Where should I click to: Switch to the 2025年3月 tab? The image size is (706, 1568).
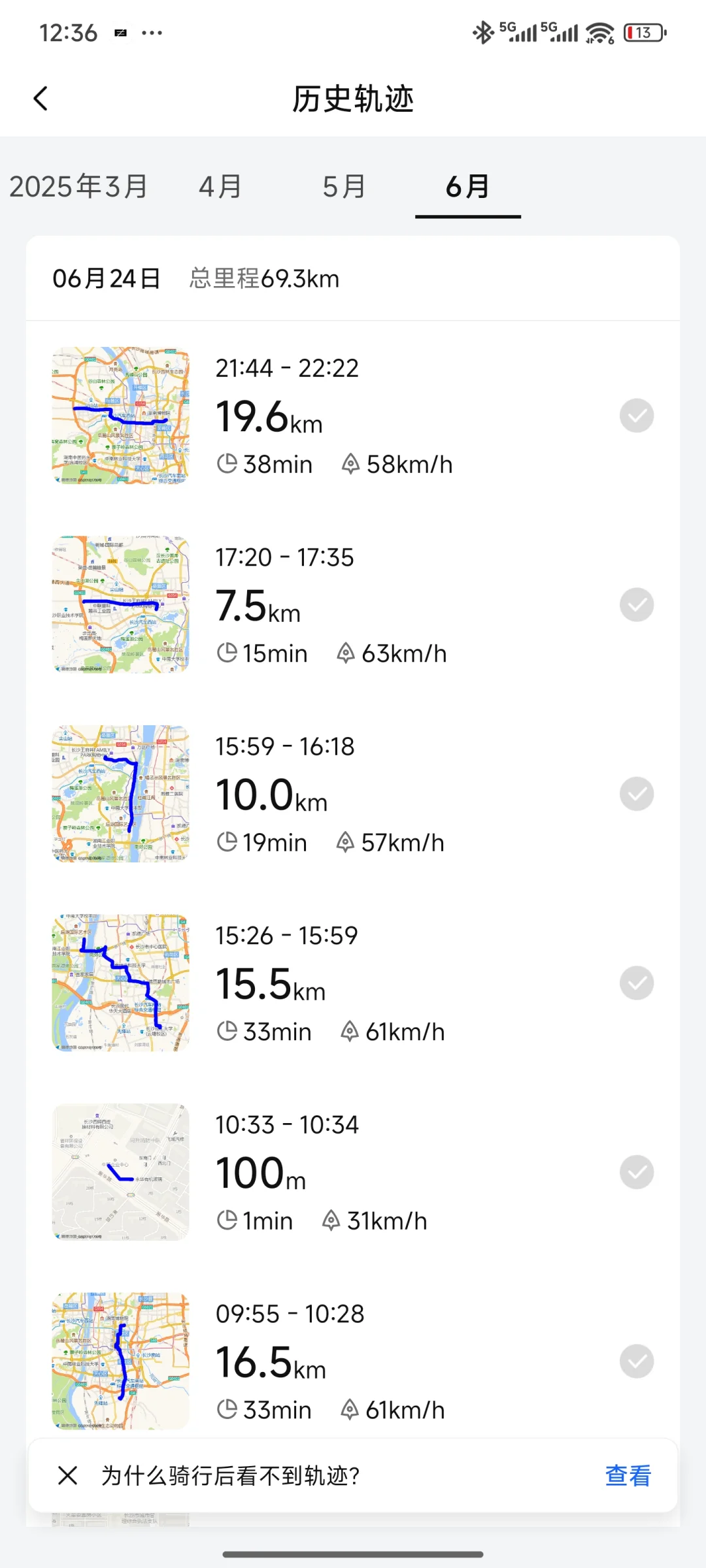pos(78,187)
